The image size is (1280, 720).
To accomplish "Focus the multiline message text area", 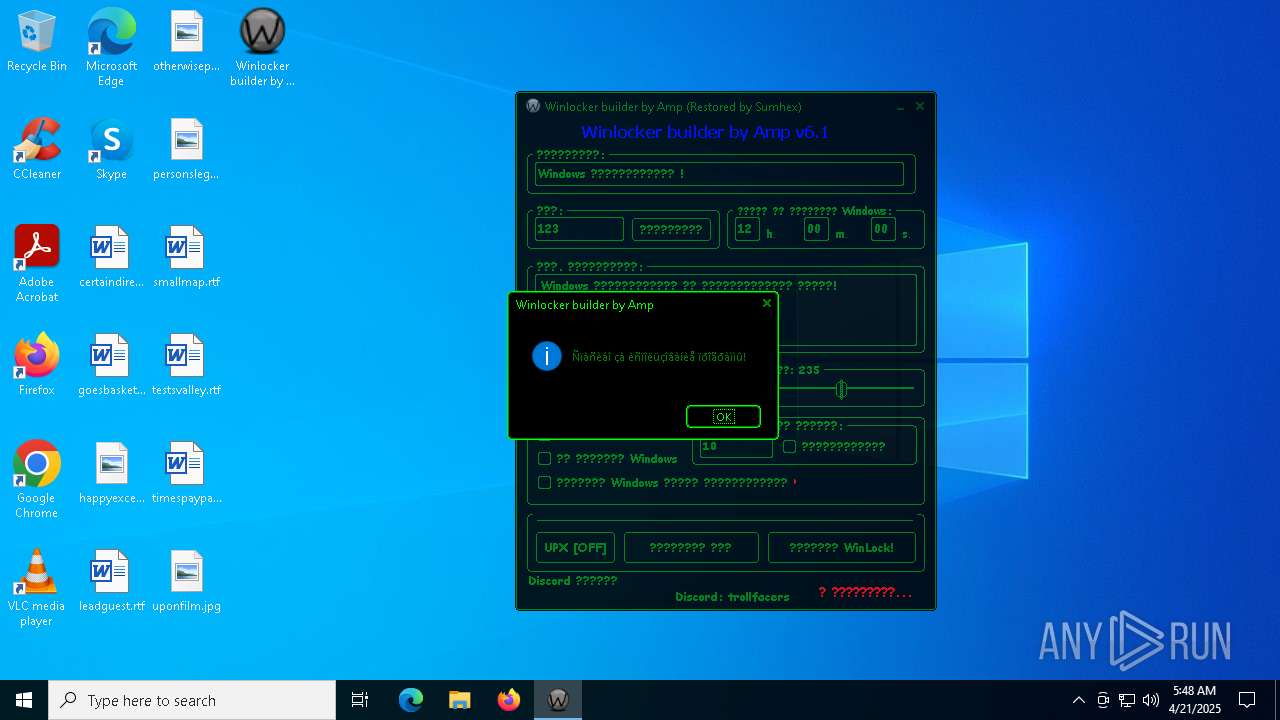I will (726, 309).
